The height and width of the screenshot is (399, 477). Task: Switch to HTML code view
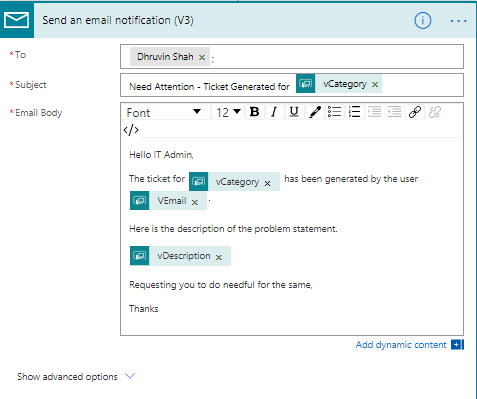(131, 130)
